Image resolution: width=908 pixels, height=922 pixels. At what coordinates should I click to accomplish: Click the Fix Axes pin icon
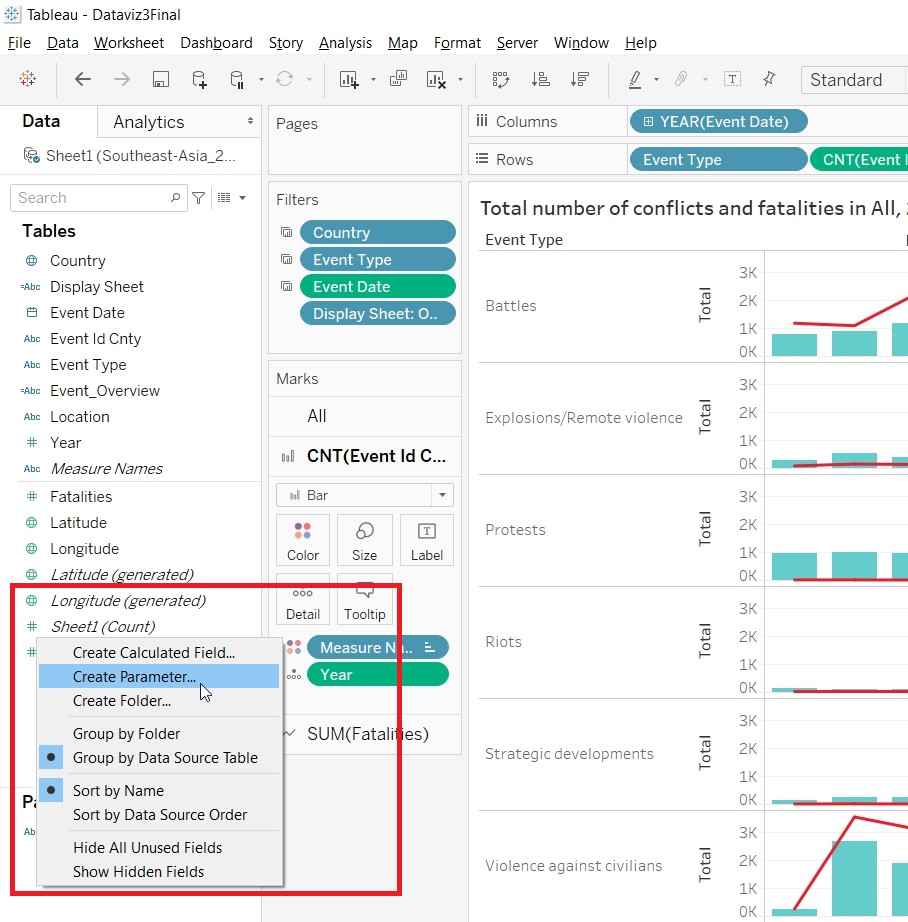769,80
